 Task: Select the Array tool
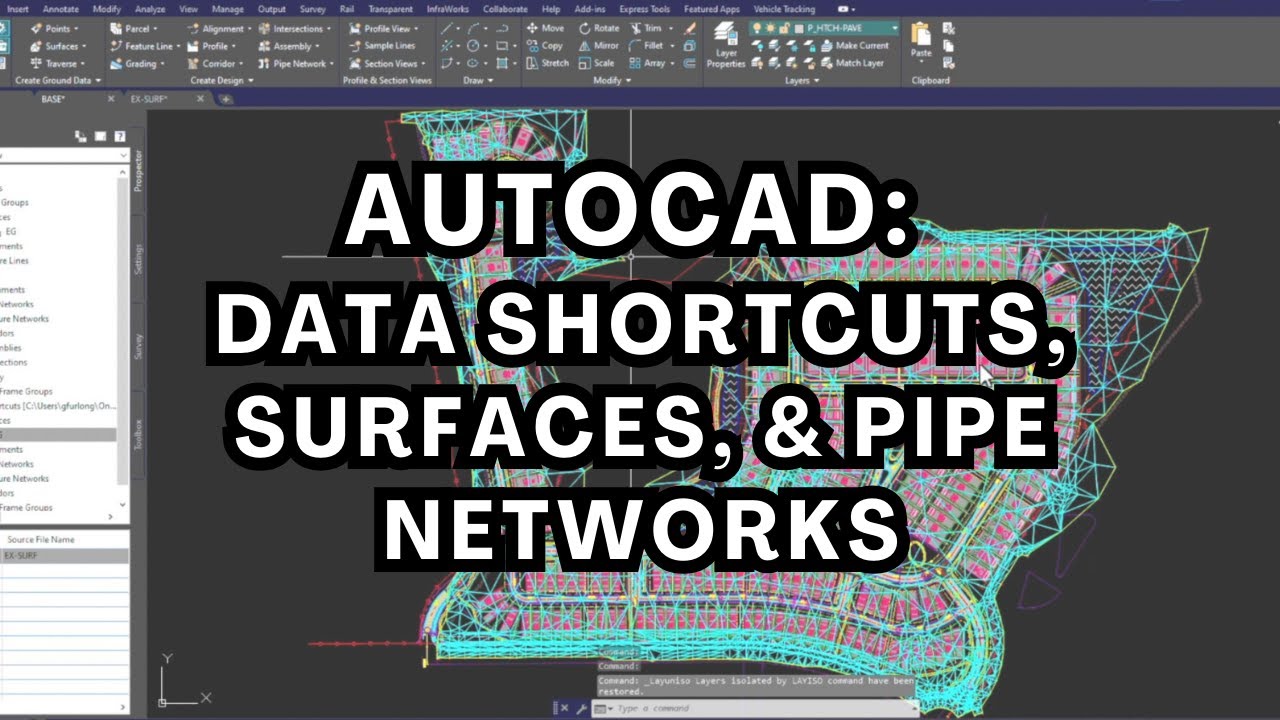[x=648, y=63]
